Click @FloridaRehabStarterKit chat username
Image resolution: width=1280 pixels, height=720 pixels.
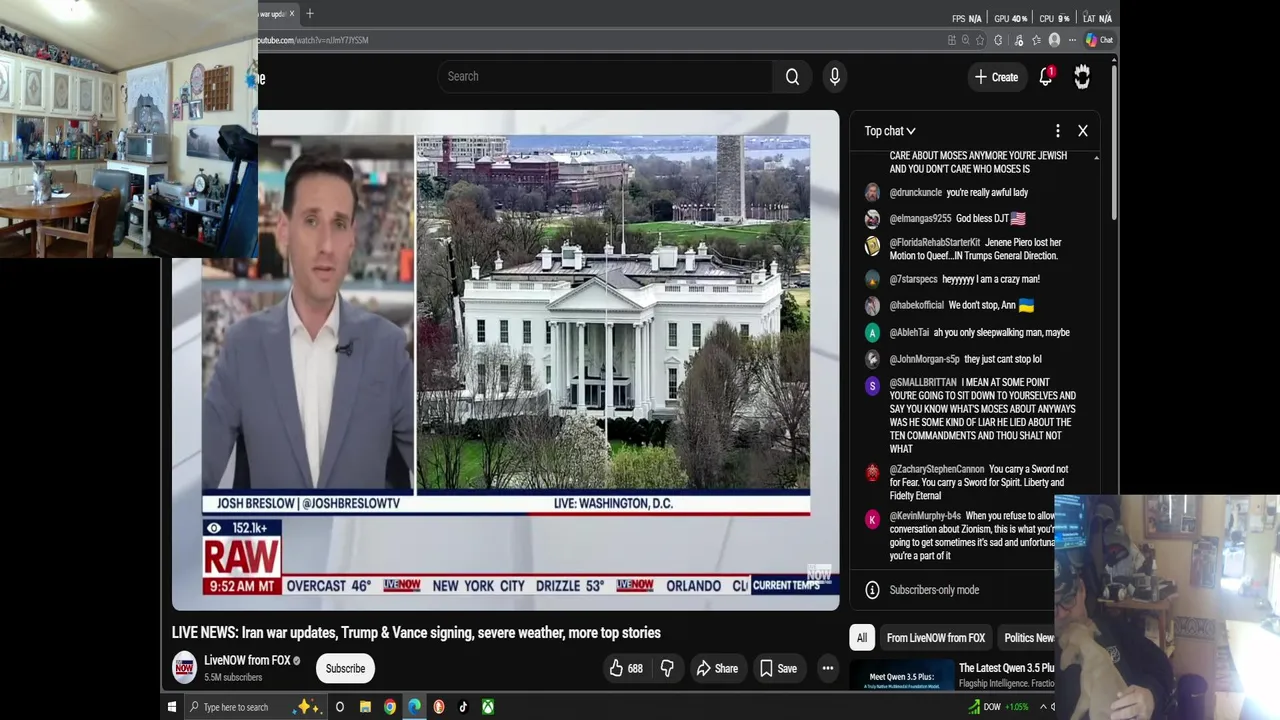coord(935,243)
